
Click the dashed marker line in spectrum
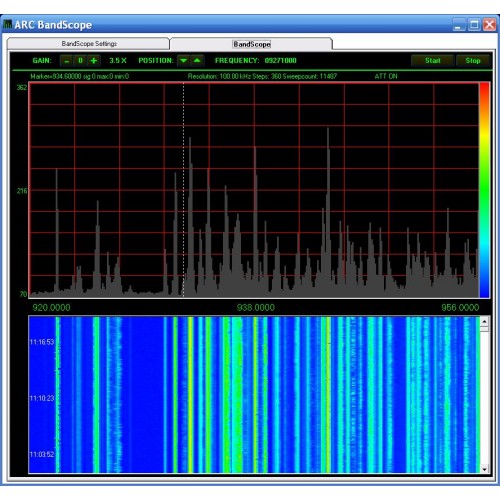point(183,190)
